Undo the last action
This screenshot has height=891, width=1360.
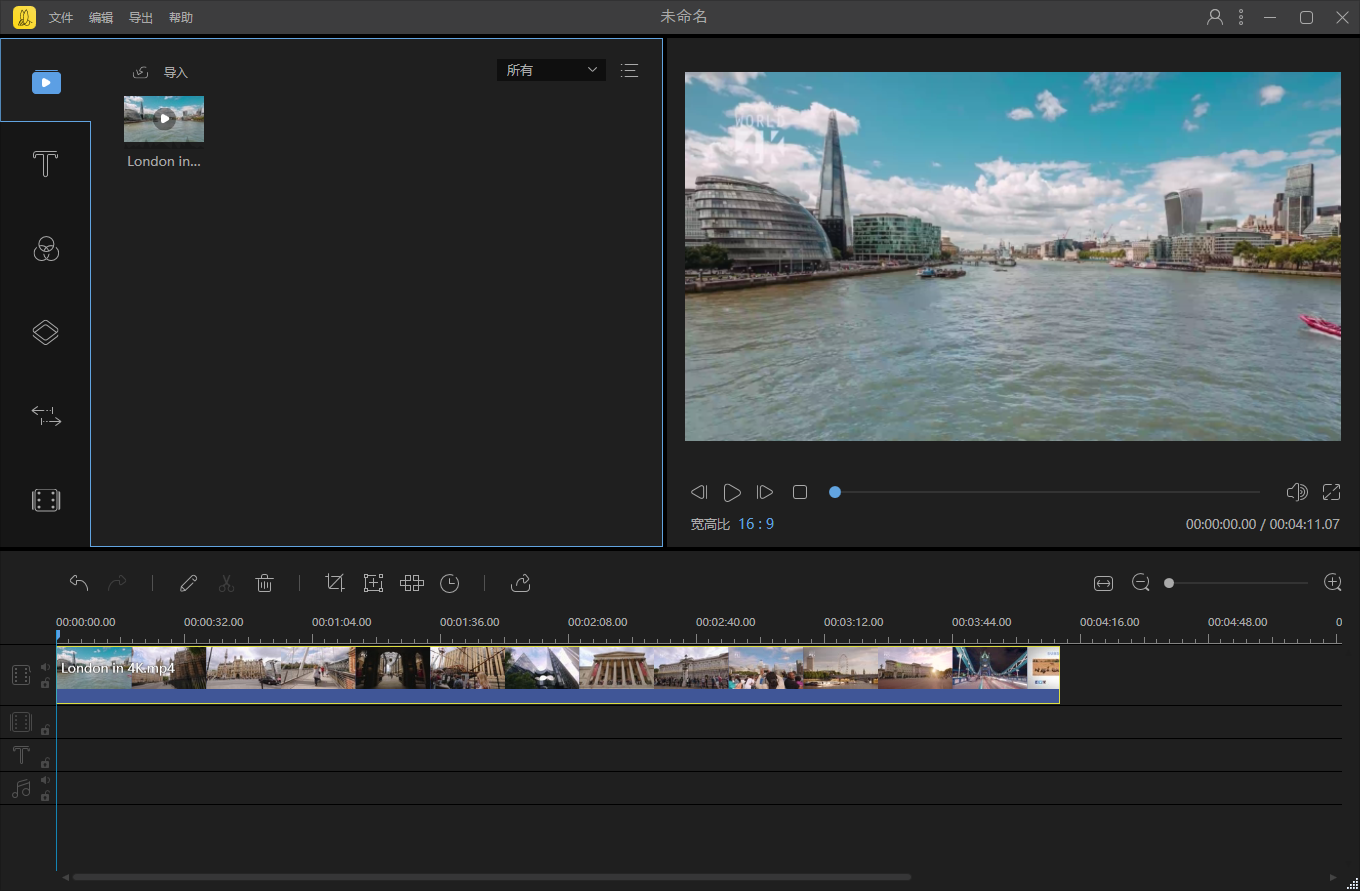click(79, 583)
